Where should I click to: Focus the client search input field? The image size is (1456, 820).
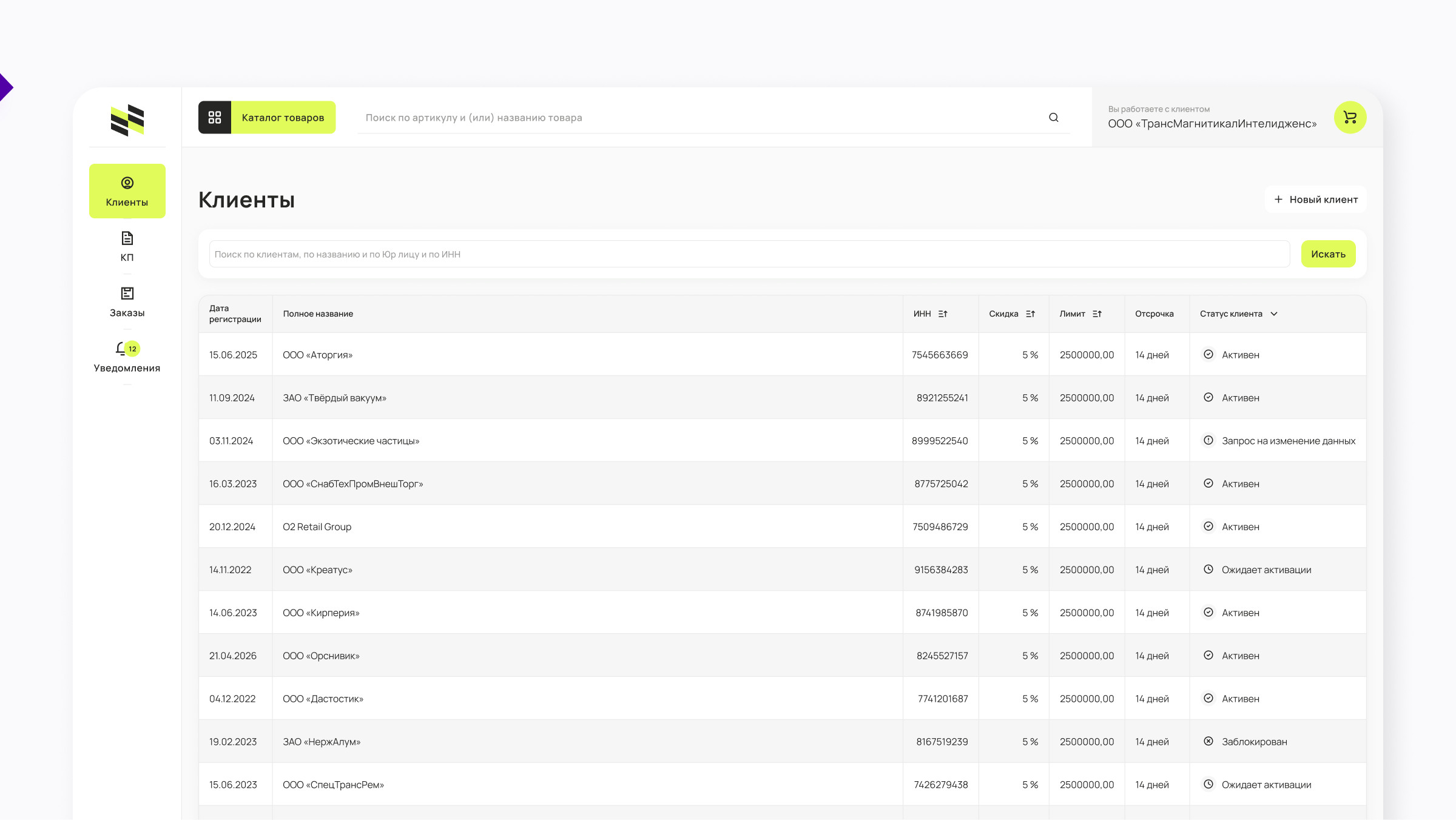(x=749, y=254)
